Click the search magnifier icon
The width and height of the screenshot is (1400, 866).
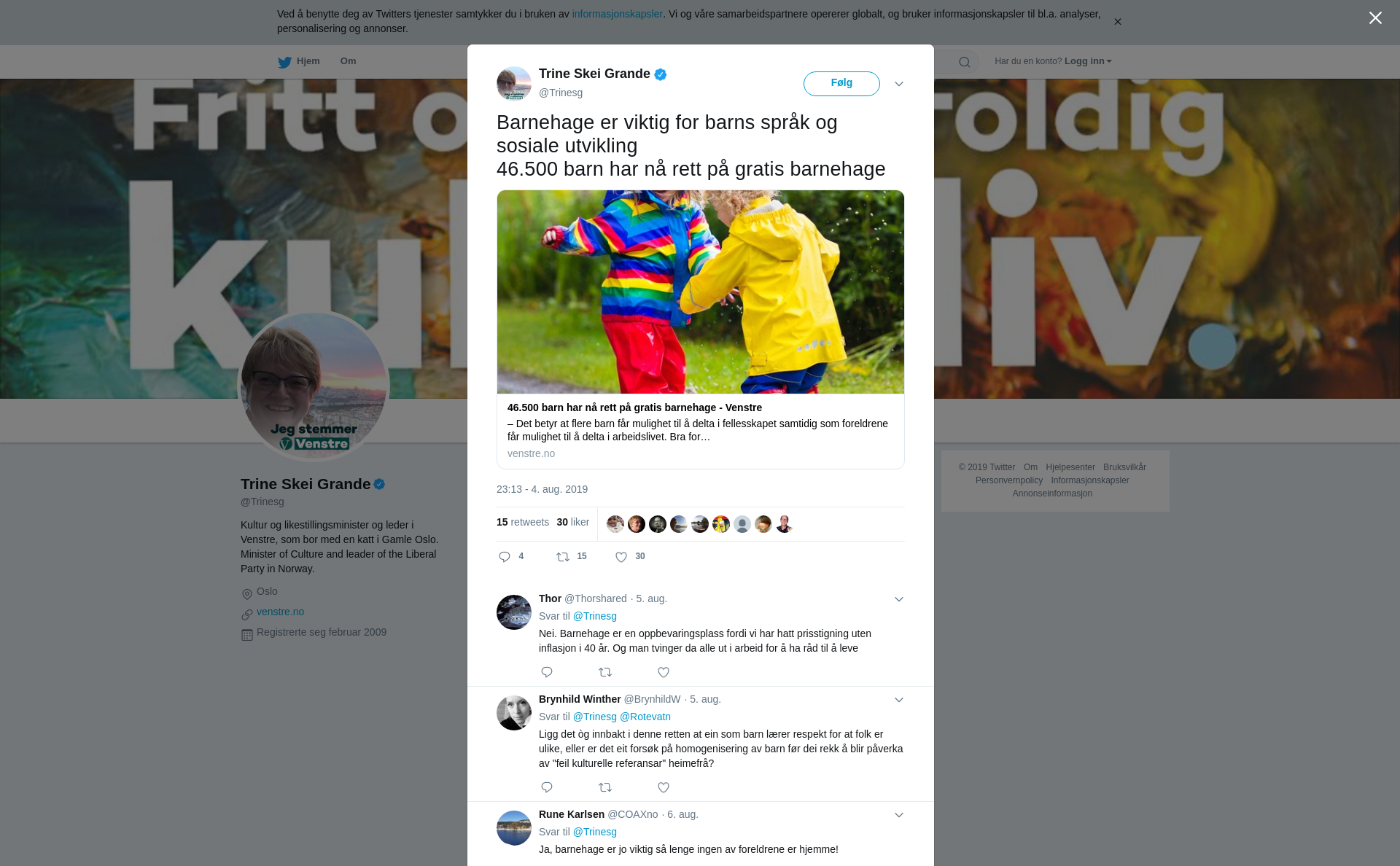click(x=965, y=62)
